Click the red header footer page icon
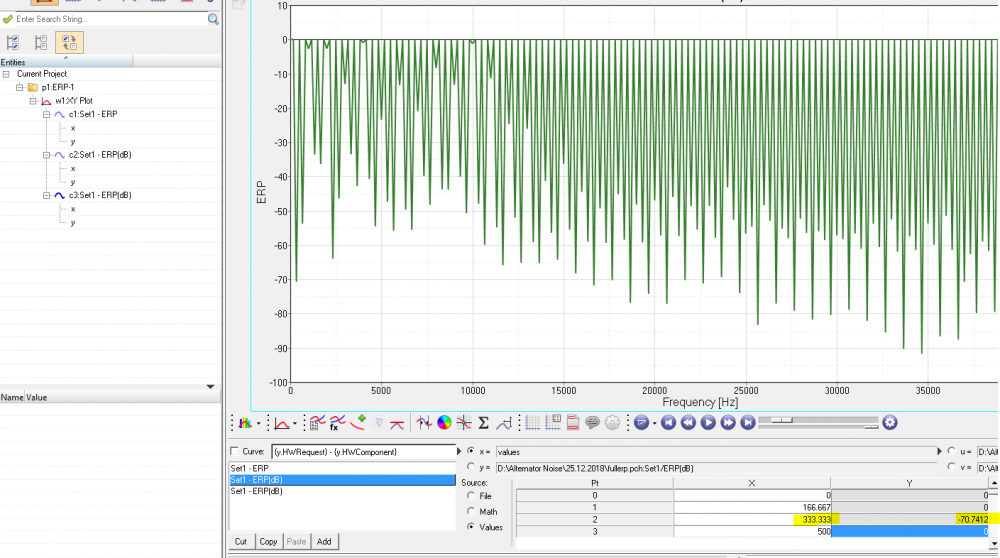1000x558 pixels. coord(573,423)
